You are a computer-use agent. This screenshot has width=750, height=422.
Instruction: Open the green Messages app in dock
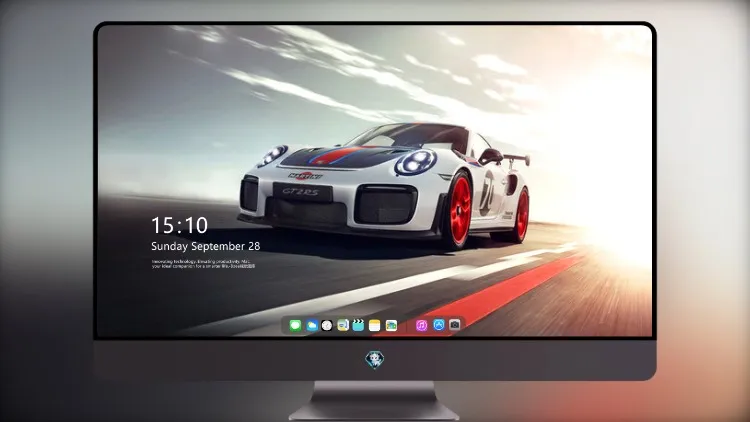[295, 325]
